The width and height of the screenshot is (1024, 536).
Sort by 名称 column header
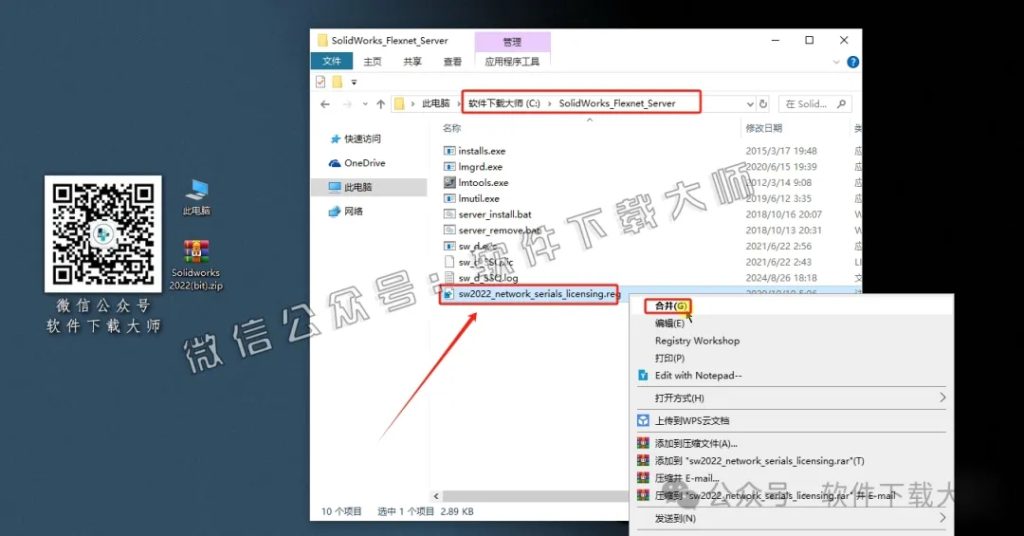(452, 128)
